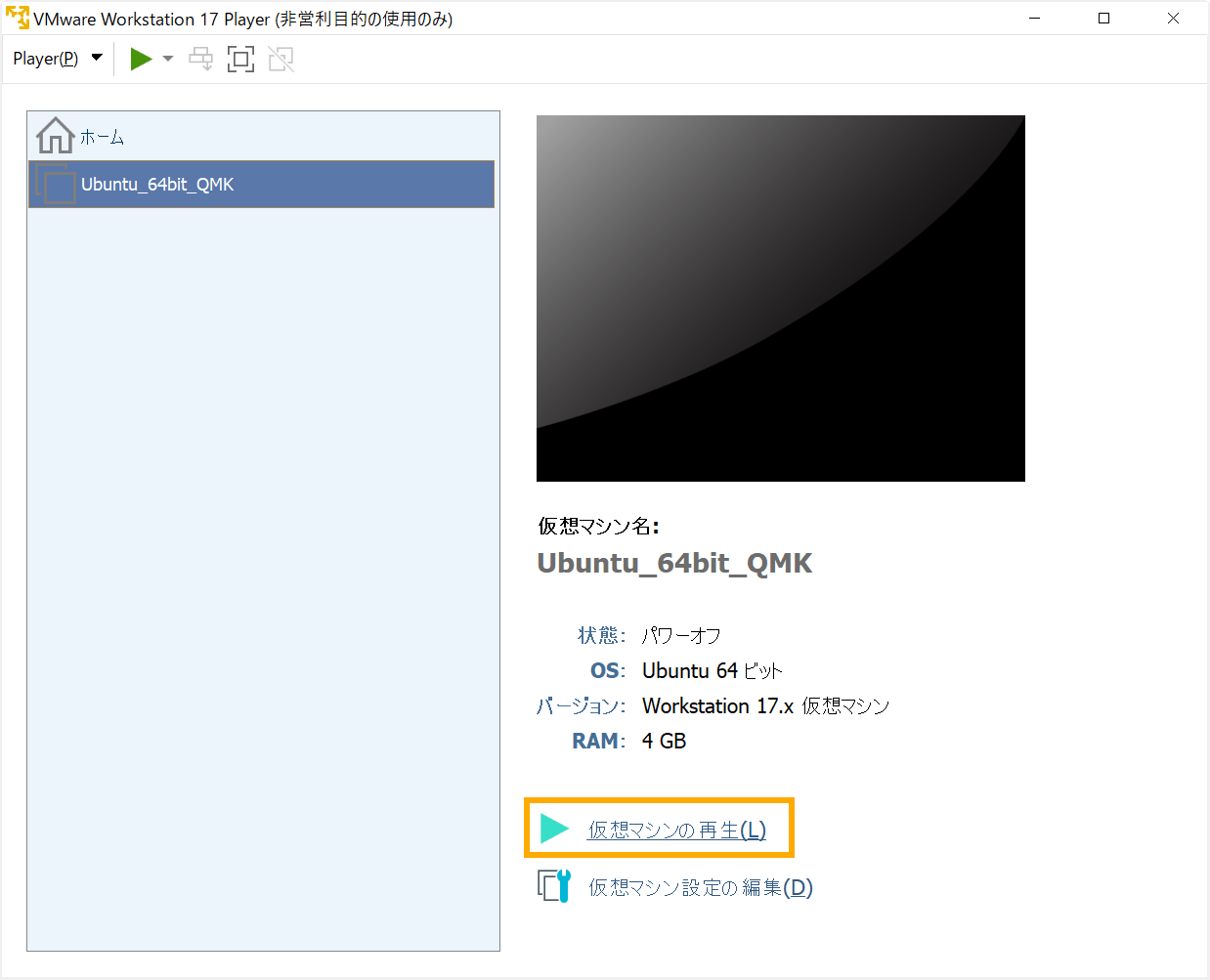
Task: Click the house icon beside ホーム
Action: 55,136
